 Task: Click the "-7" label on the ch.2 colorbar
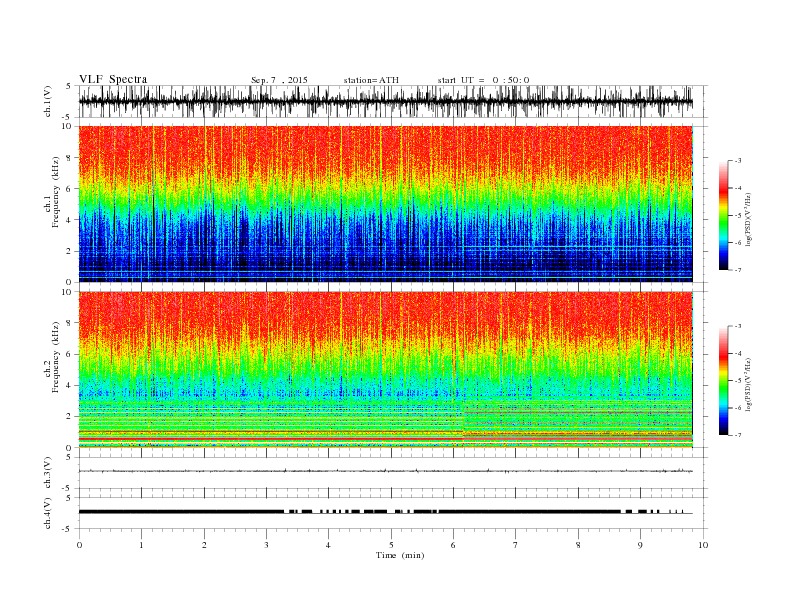[x=738, y=435]
